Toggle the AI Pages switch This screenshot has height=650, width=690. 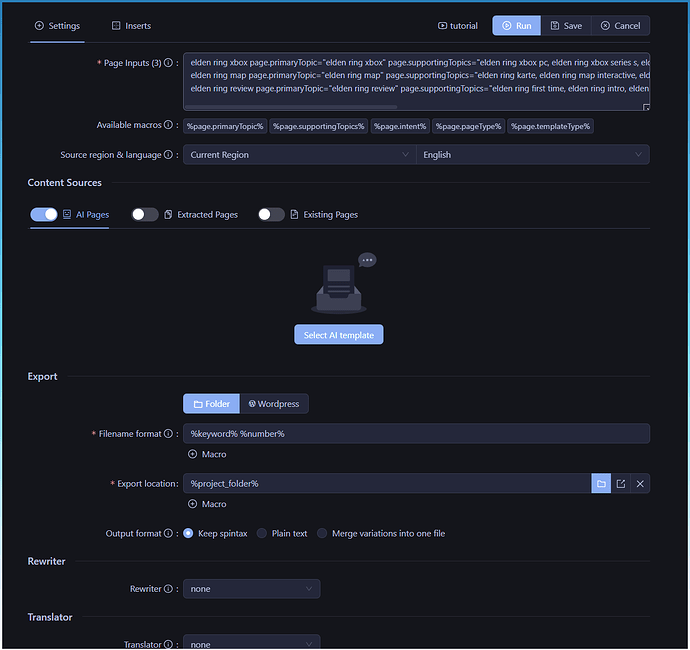point(44,215)
